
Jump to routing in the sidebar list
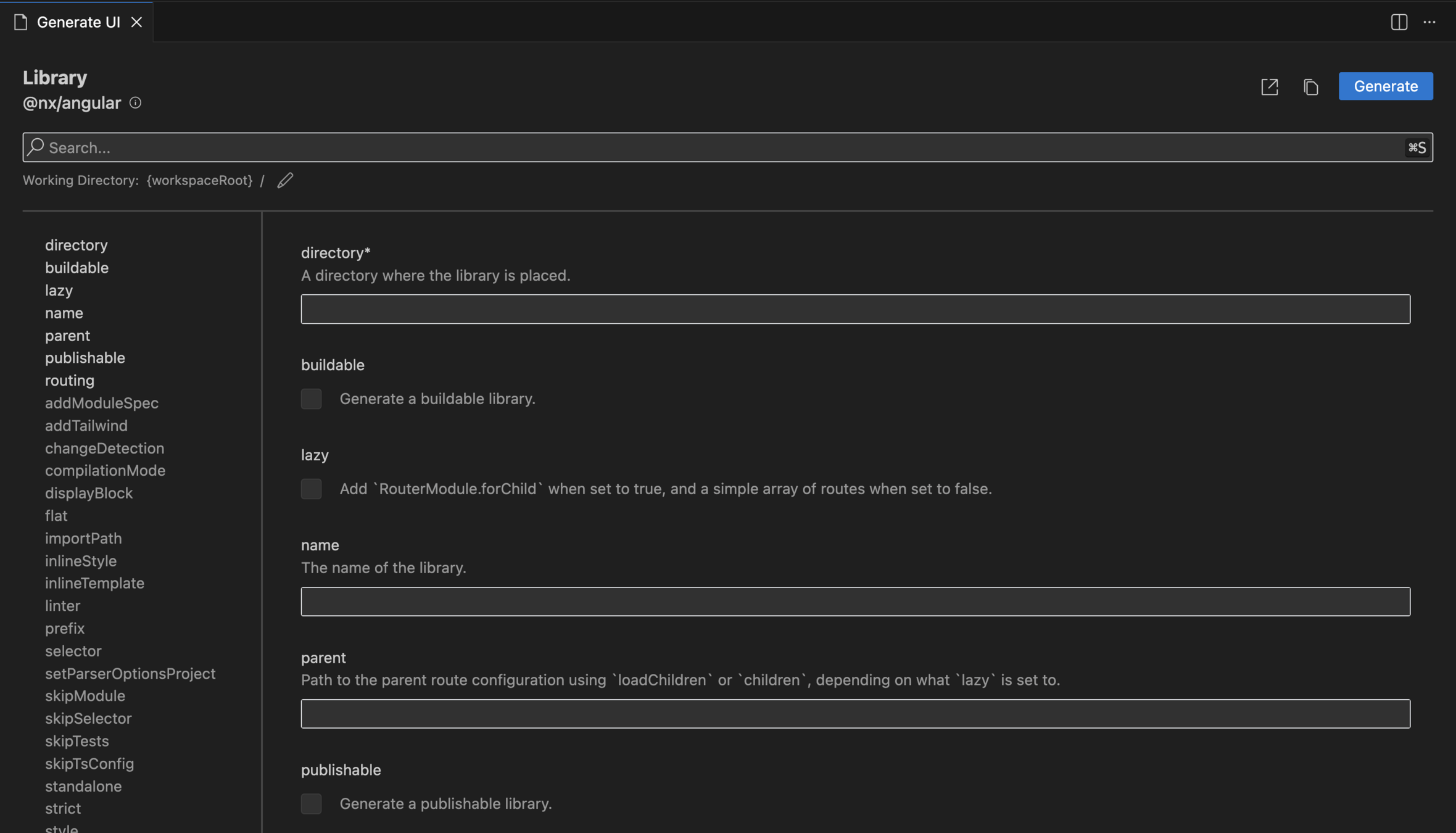70,380
